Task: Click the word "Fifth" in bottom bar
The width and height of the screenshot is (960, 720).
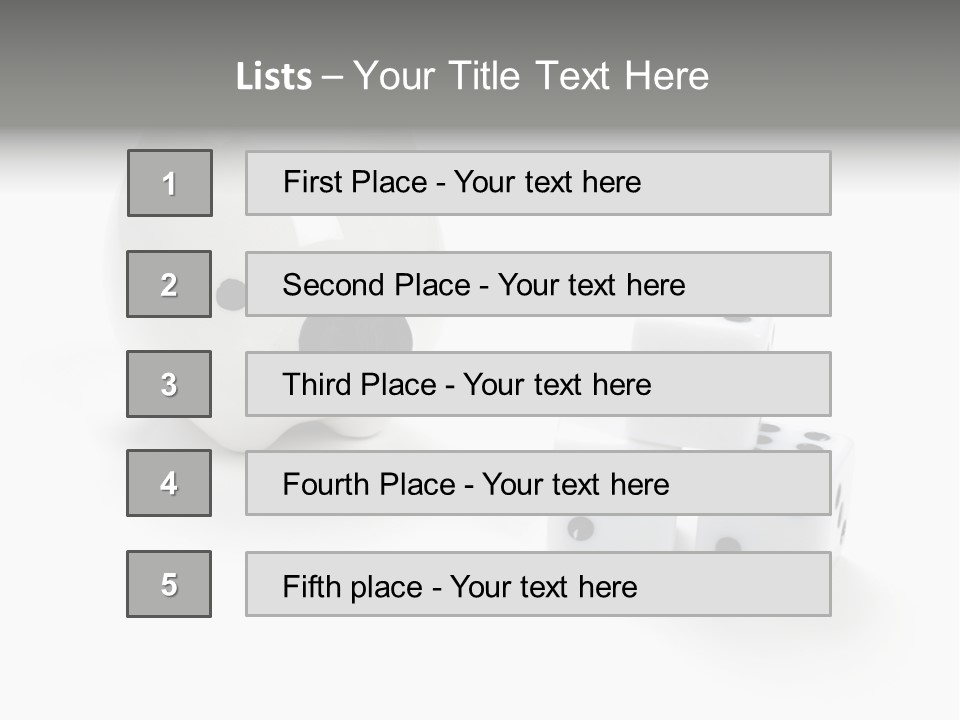Action: [x=312, y=586]
